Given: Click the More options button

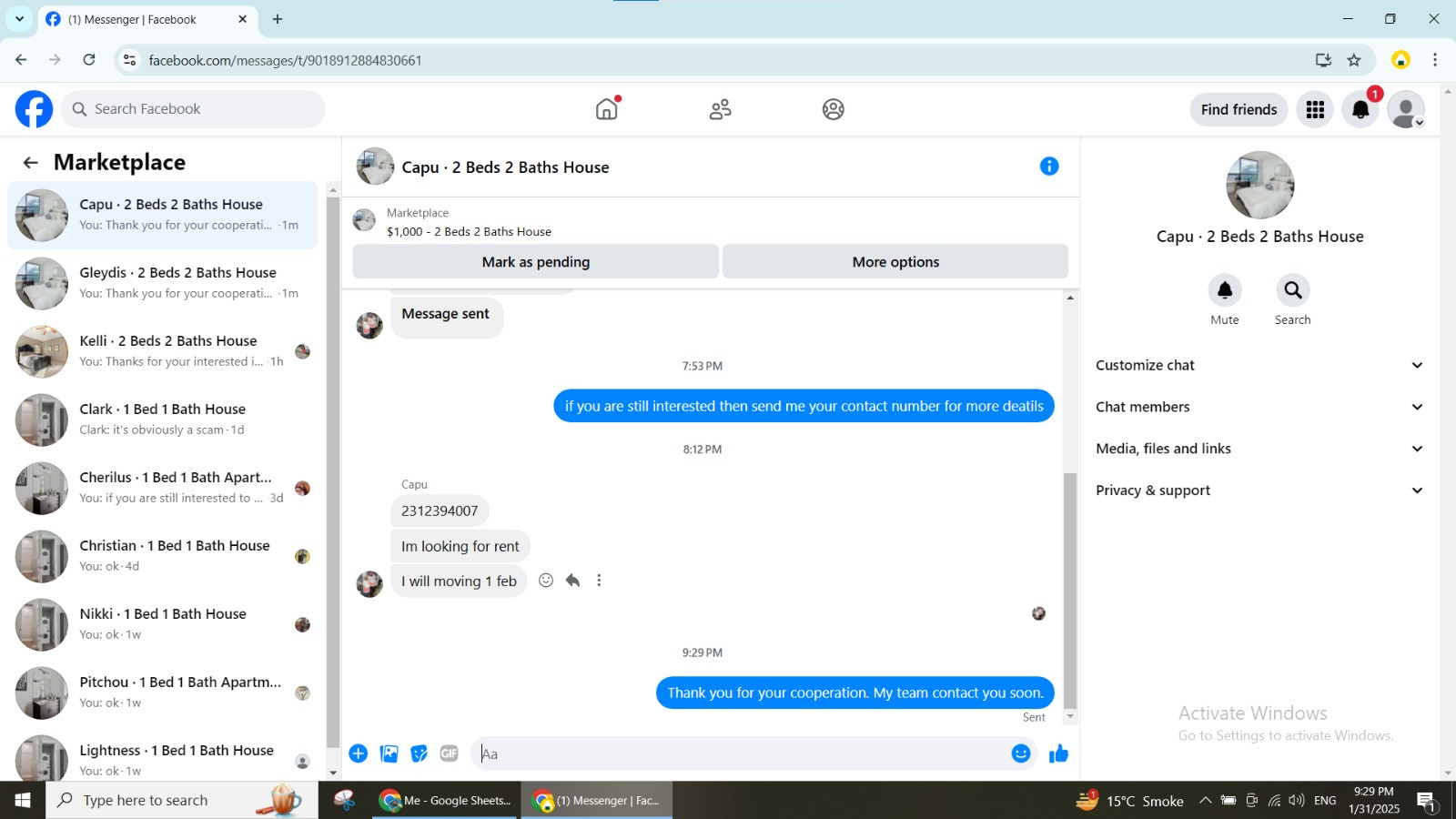Looking at the screenshot, I should 895,262.
